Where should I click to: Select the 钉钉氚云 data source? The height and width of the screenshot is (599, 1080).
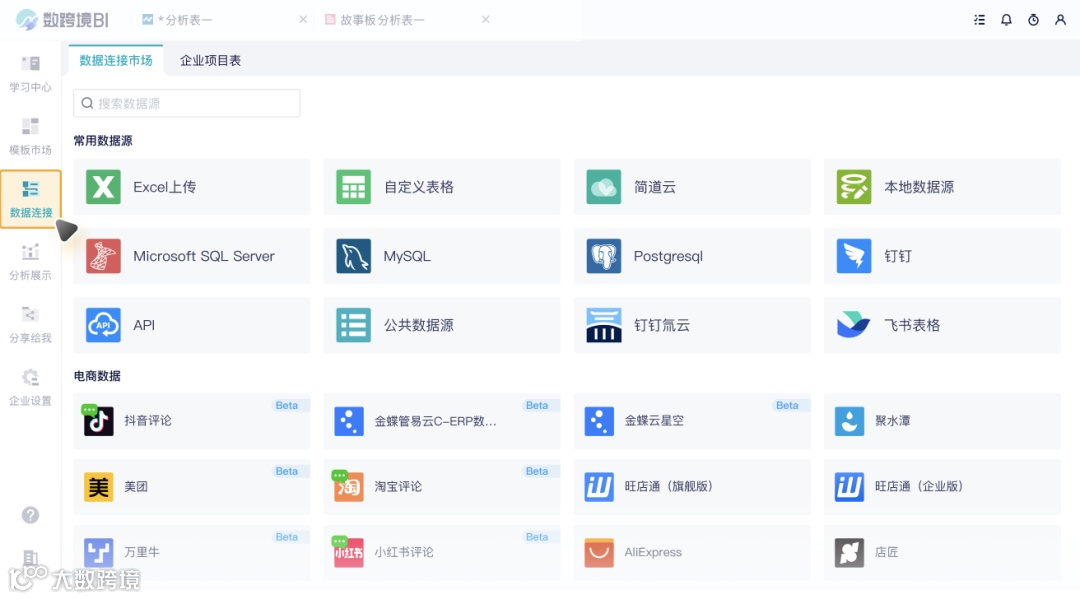tap(692, 325)
